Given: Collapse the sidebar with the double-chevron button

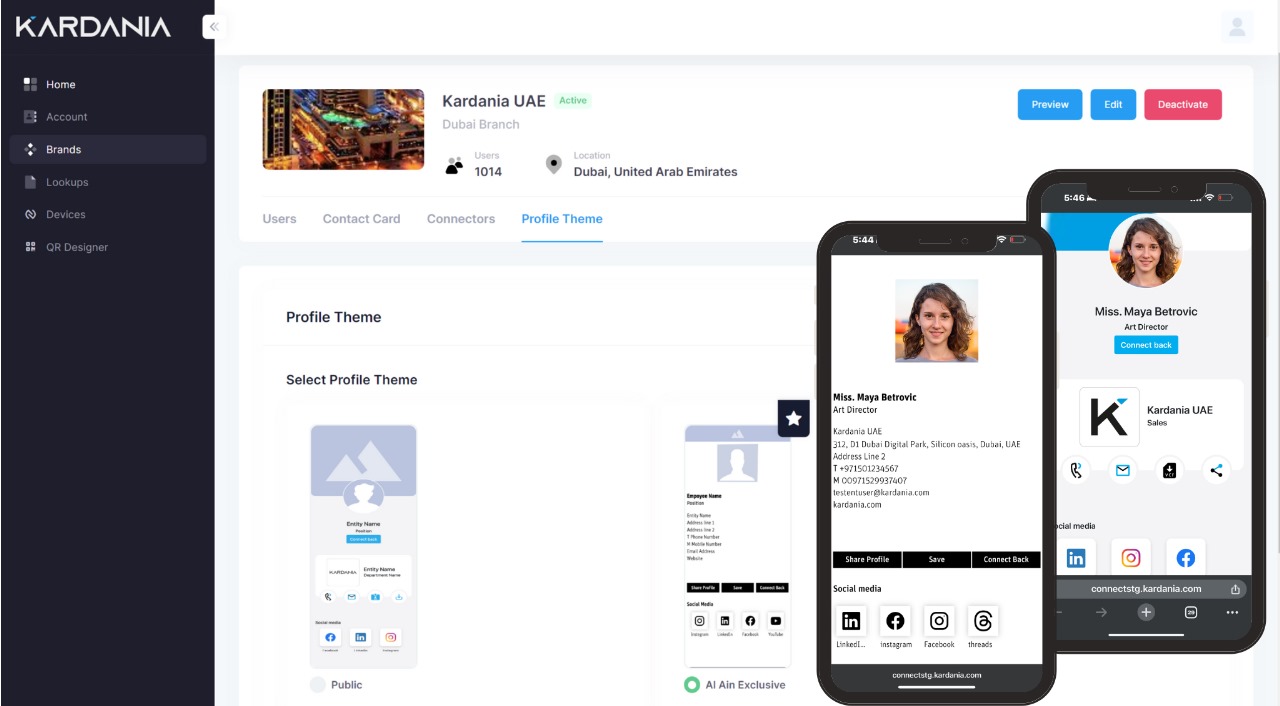Looking at the screenshot, I should coord(214,27).
